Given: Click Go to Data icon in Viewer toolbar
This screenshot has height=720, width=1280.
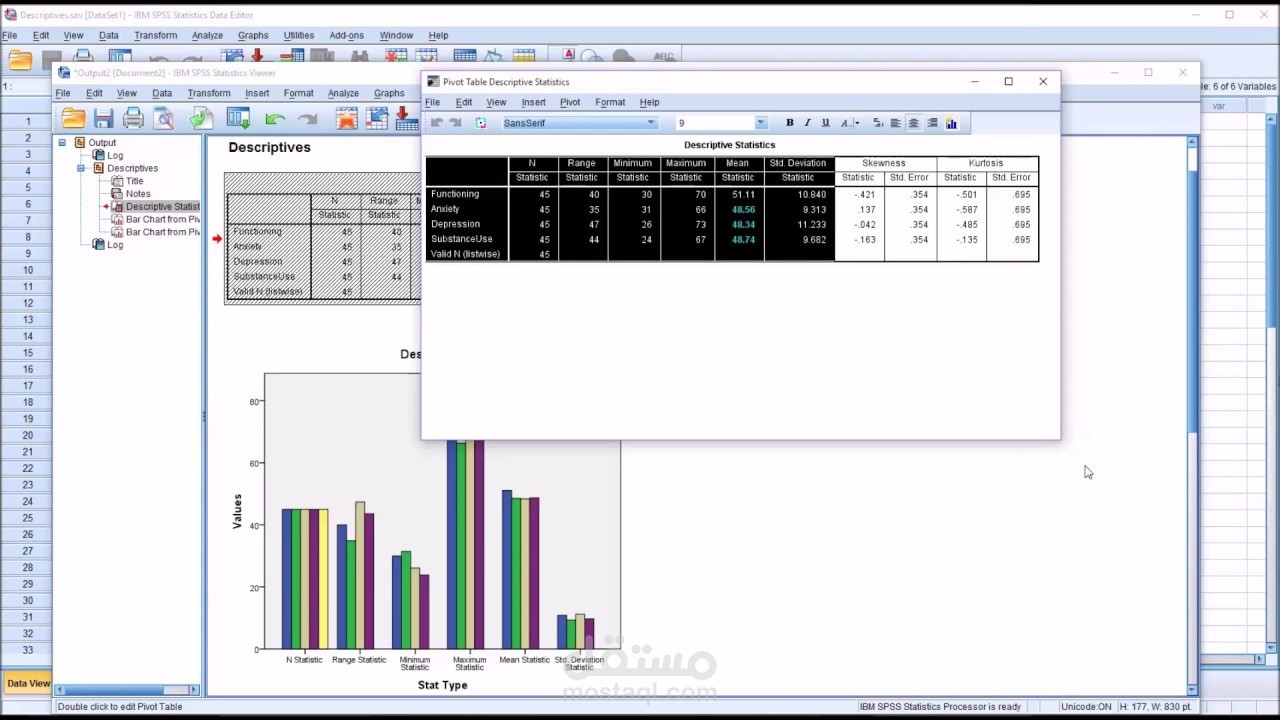Looking at the screenshot, I should [346, 119].
